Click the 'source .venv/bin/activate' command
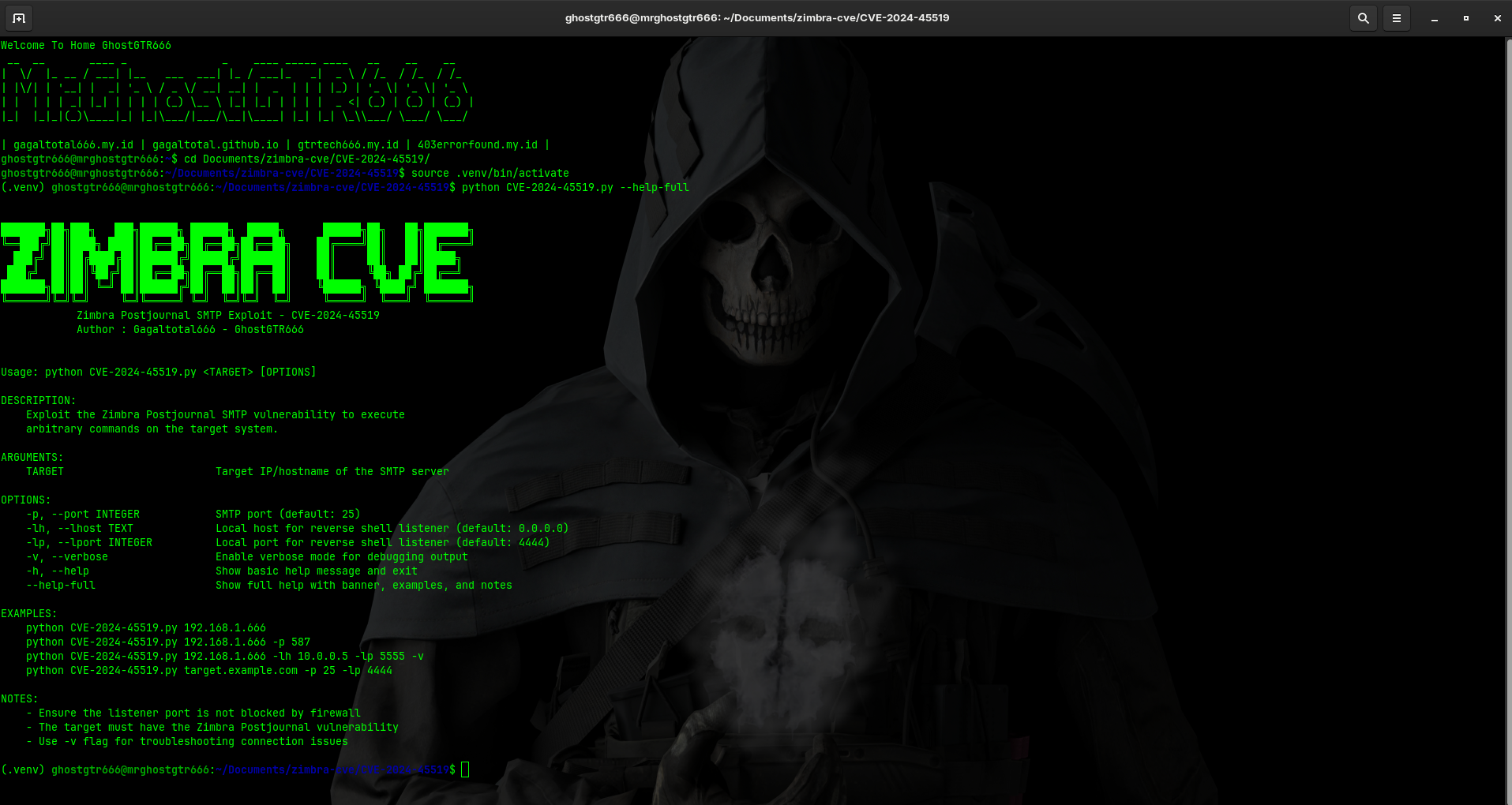The image size is (1512, 805). coord(490,174)
